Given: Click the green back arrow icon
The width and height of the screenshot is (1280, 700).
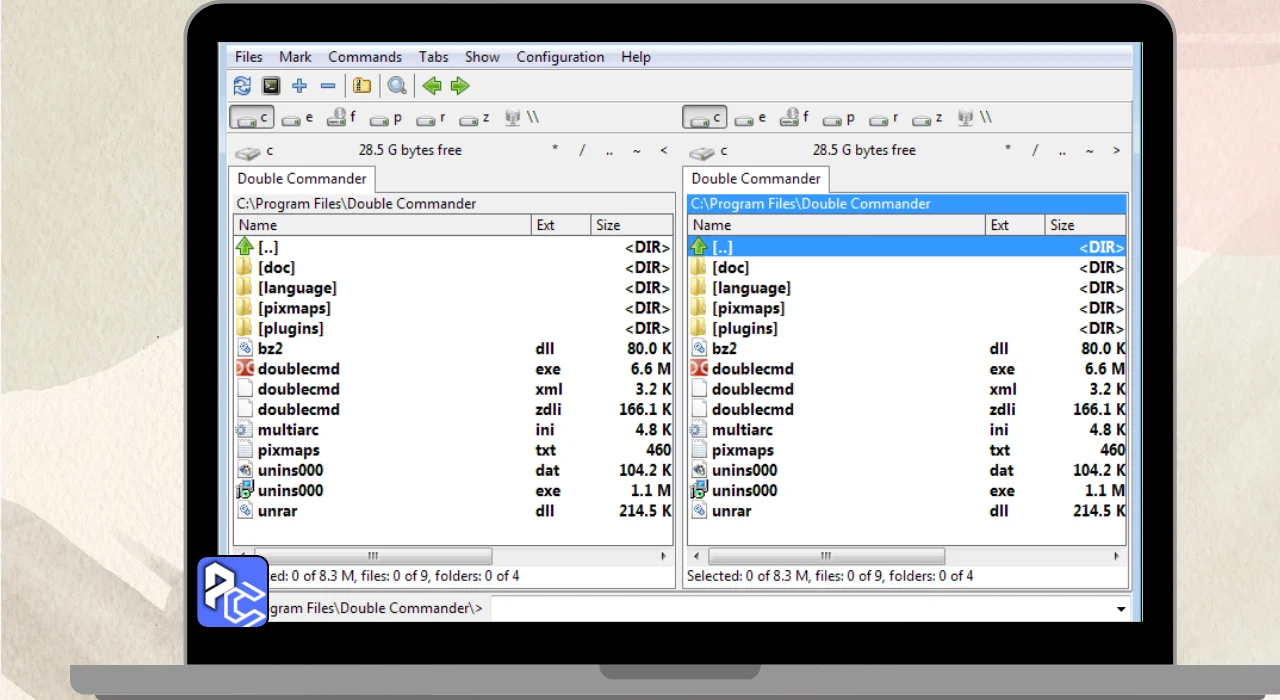Looking at the screenshot, I should [432, 86].
